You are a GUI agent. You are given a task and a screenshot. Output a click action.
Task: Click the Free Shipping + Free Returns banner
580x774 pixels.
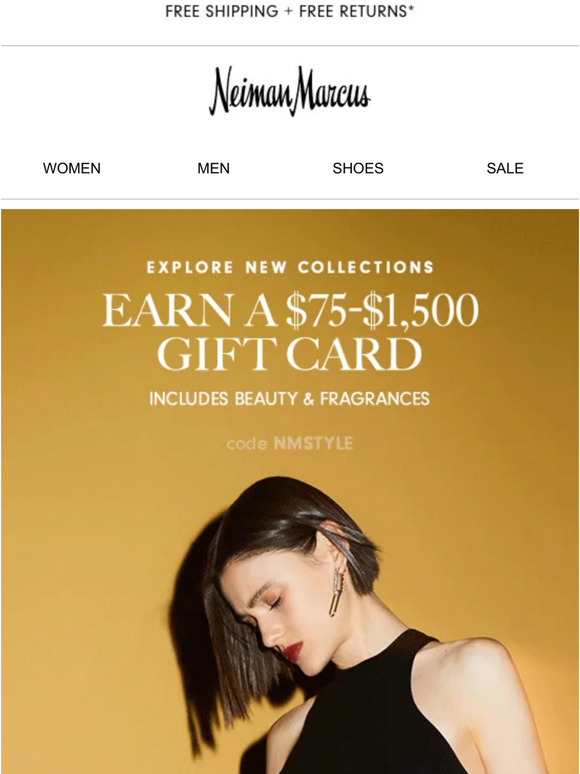pyautogui.click(x=290, y=11)
